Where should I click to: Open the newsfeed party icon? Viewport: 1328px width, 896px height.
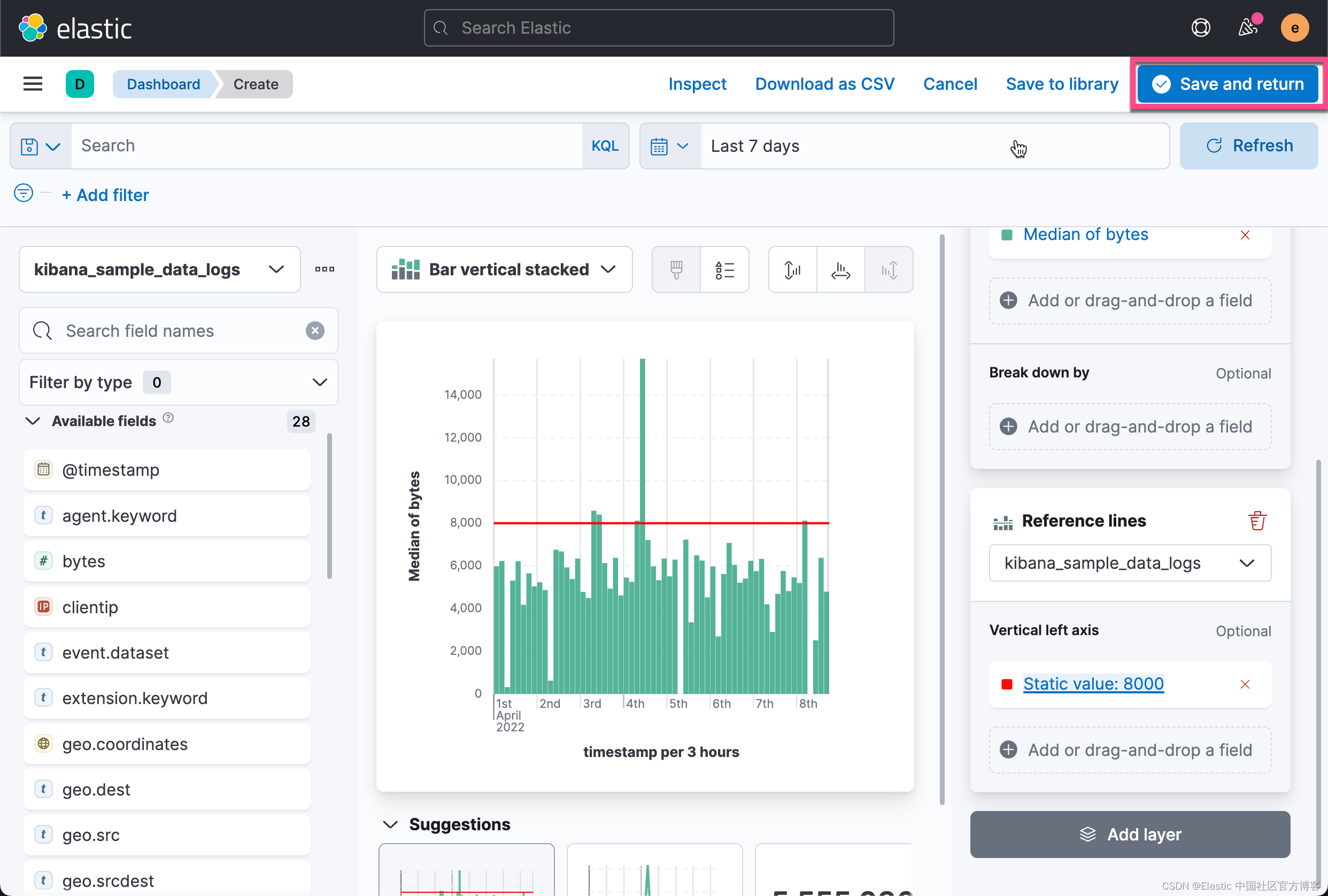click(1247, 27)
